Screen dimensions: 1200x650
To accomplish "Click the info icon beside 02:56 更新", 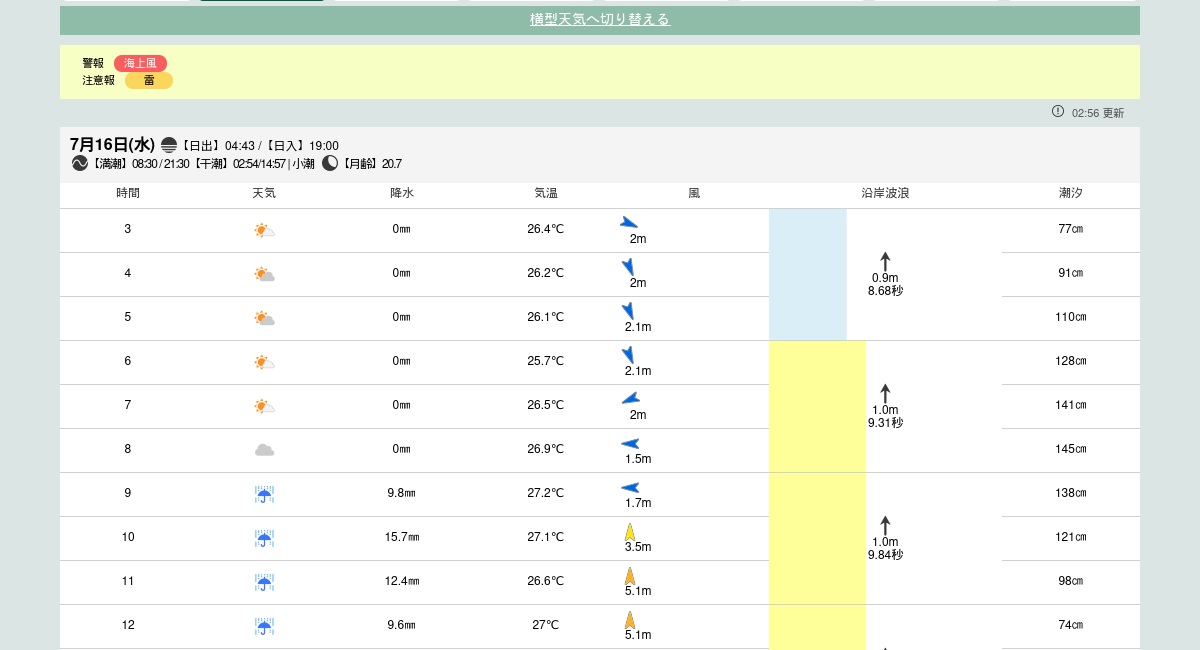I will 1058,112.
